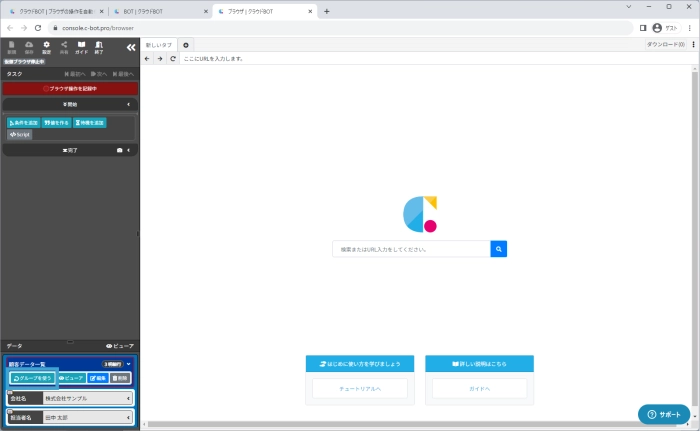
Task: Switch to the 新しいタブ embedded tab
Action: (x=159, y=45)
